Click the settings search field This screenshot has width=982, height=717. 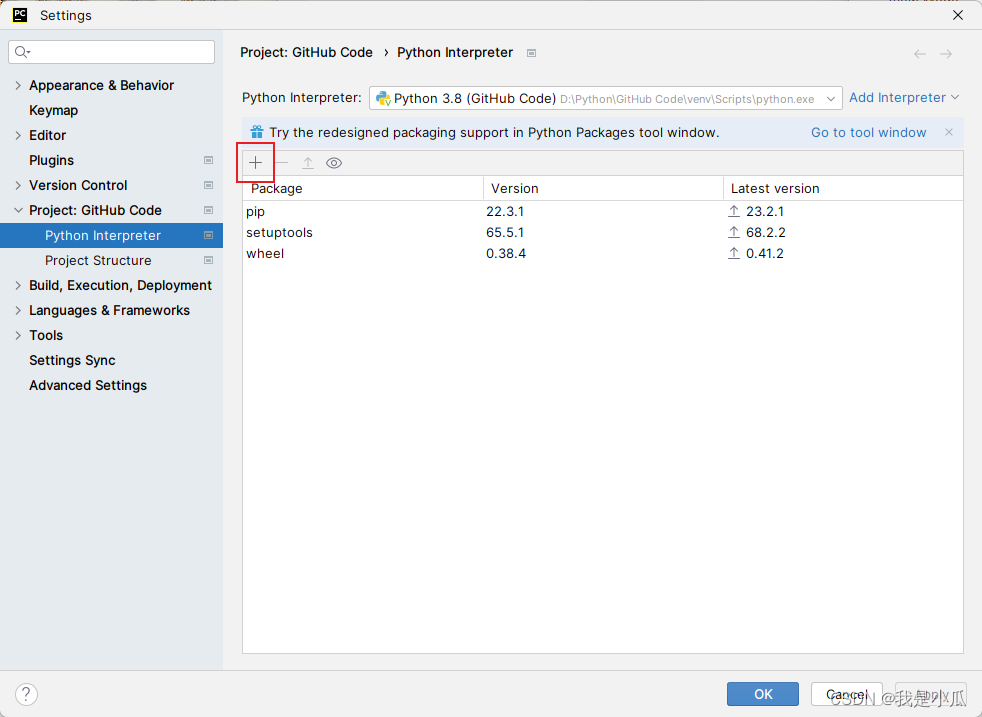(111, 51)
